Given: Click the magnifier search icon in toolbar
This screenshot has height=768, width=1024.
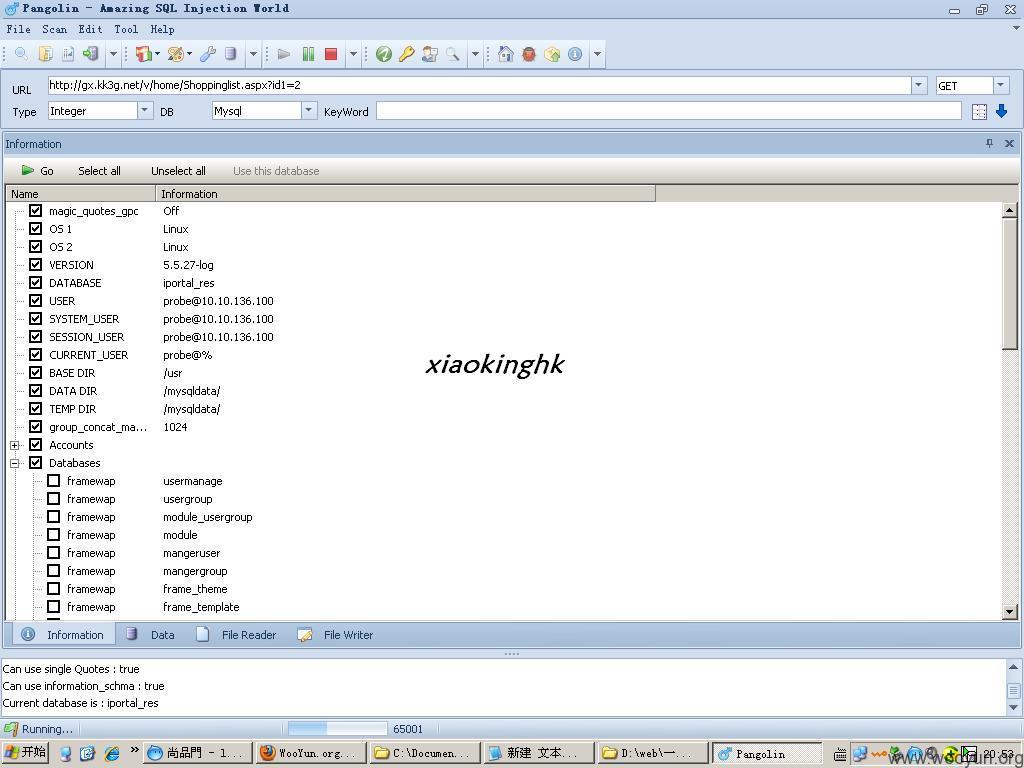Looking at the screenshot, I should click(22, 54).
